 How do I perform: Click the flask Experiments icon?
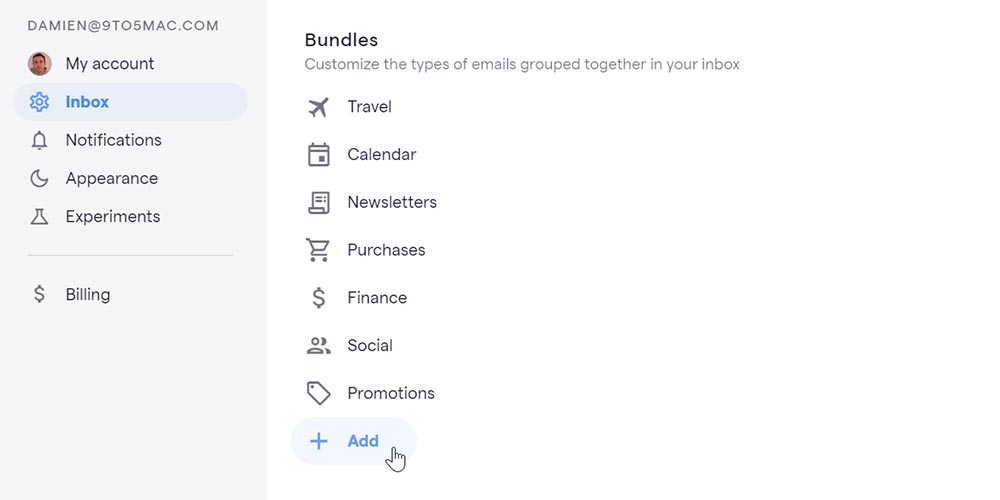39,217
